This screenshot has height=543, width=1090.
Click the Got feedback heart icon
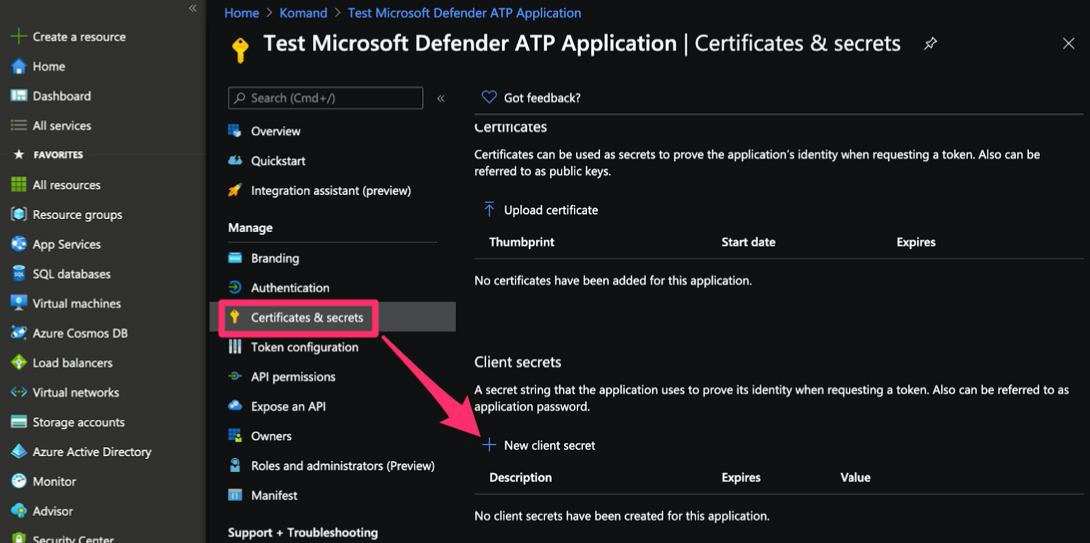[x=489, y=98]
